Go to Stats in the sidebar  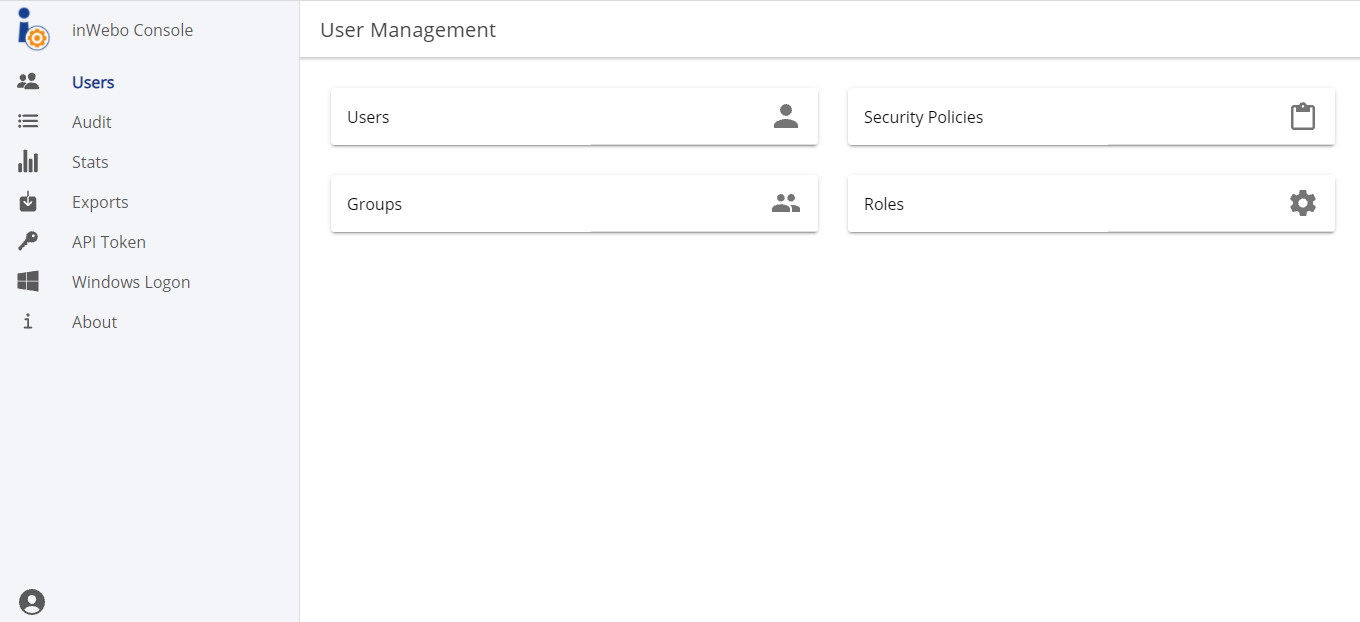[90, 162]
